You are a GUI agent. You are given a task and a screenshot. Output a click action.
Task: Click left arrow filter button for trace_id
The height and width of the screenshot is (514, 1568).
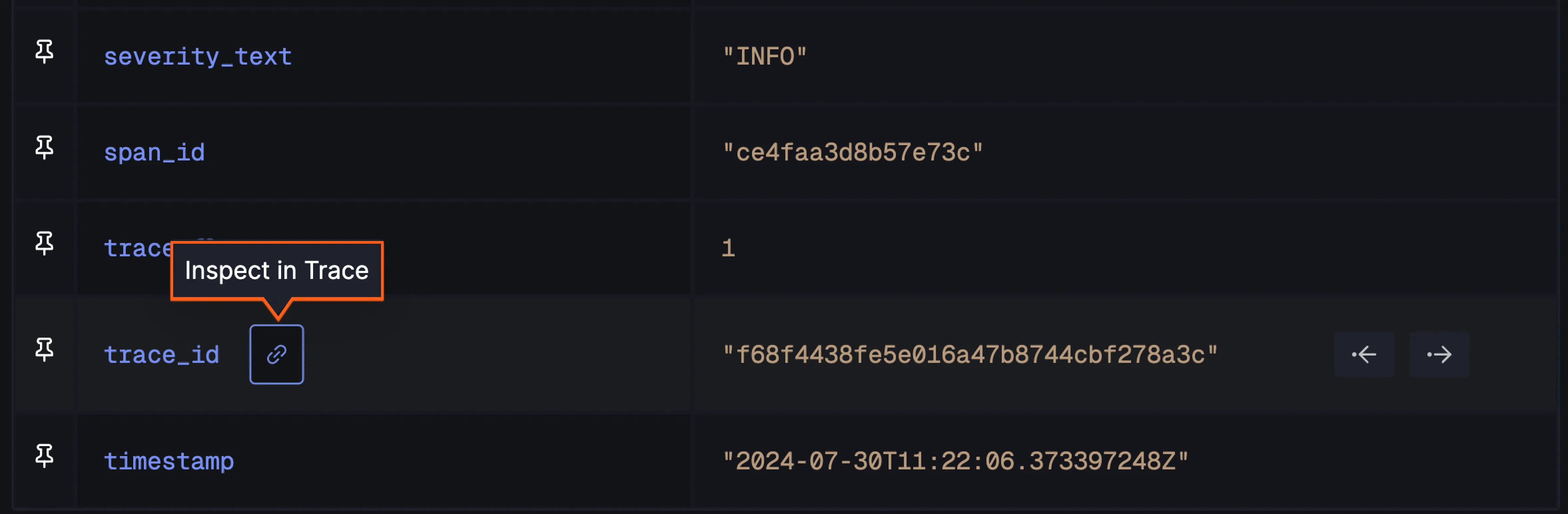click(x=1364, y=354)
